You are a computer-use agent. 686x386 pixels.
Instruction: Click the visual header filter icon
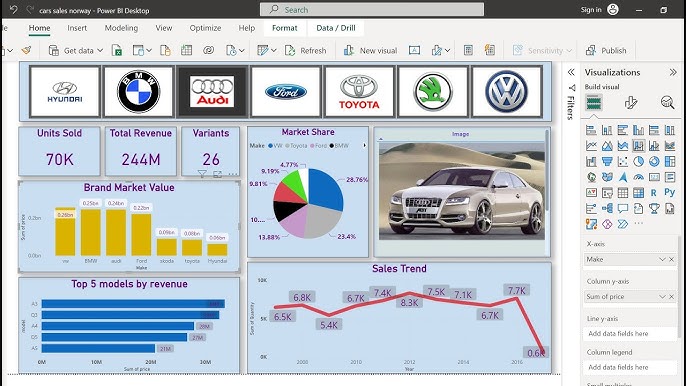[202, 174]
